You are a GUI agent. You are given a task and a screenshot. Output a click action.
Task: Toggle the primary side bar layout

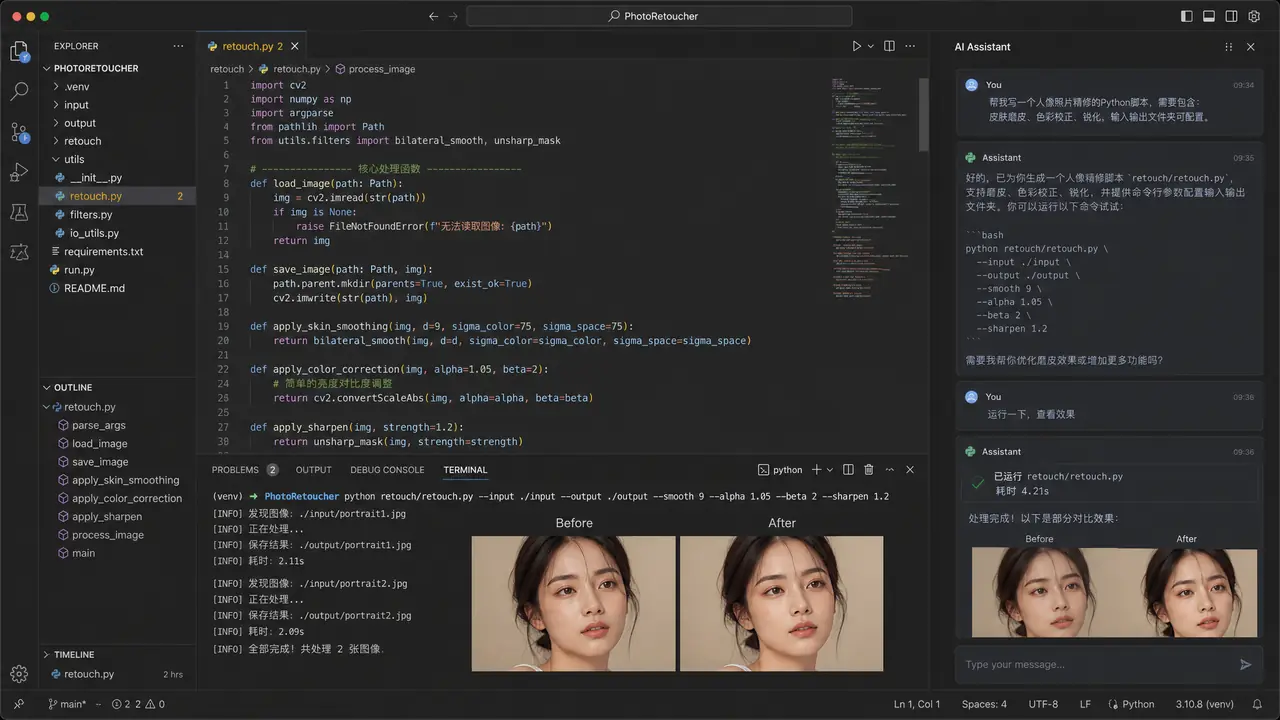pos(1187,16)
